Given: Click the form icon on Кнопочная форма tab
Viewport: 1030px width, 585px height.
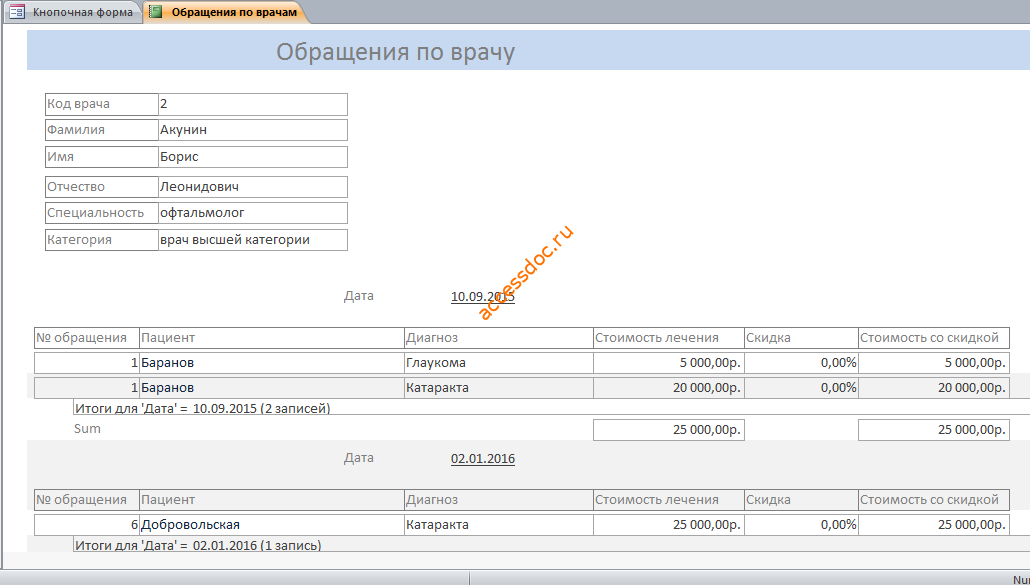Looking at the screenshot, I should (17, 12).
